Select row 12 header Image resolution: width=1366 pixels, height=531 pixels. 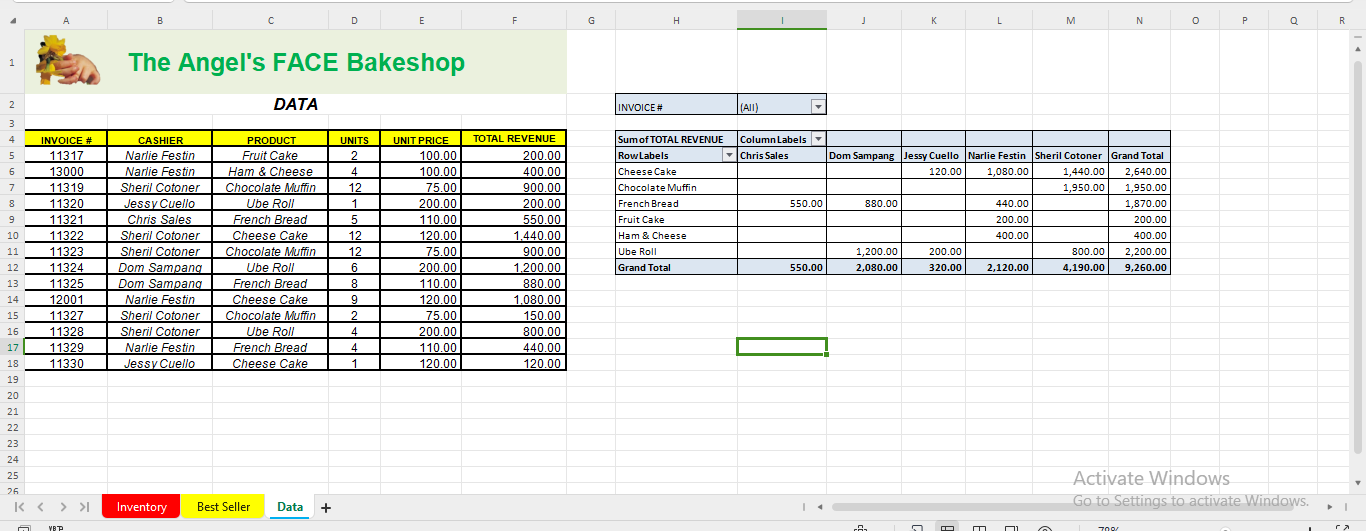(12, 267)
